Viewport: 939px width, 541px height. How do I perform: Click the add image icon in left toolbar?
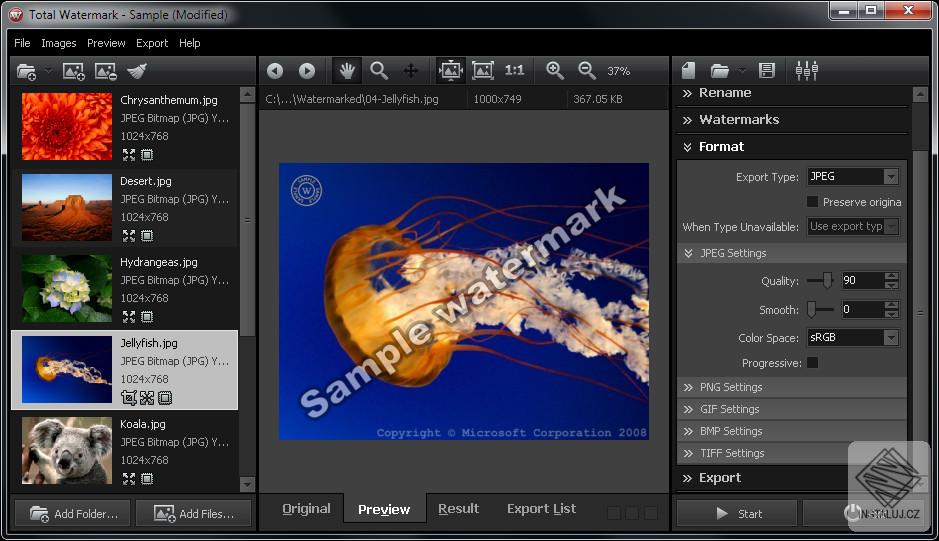pos(74,72)
